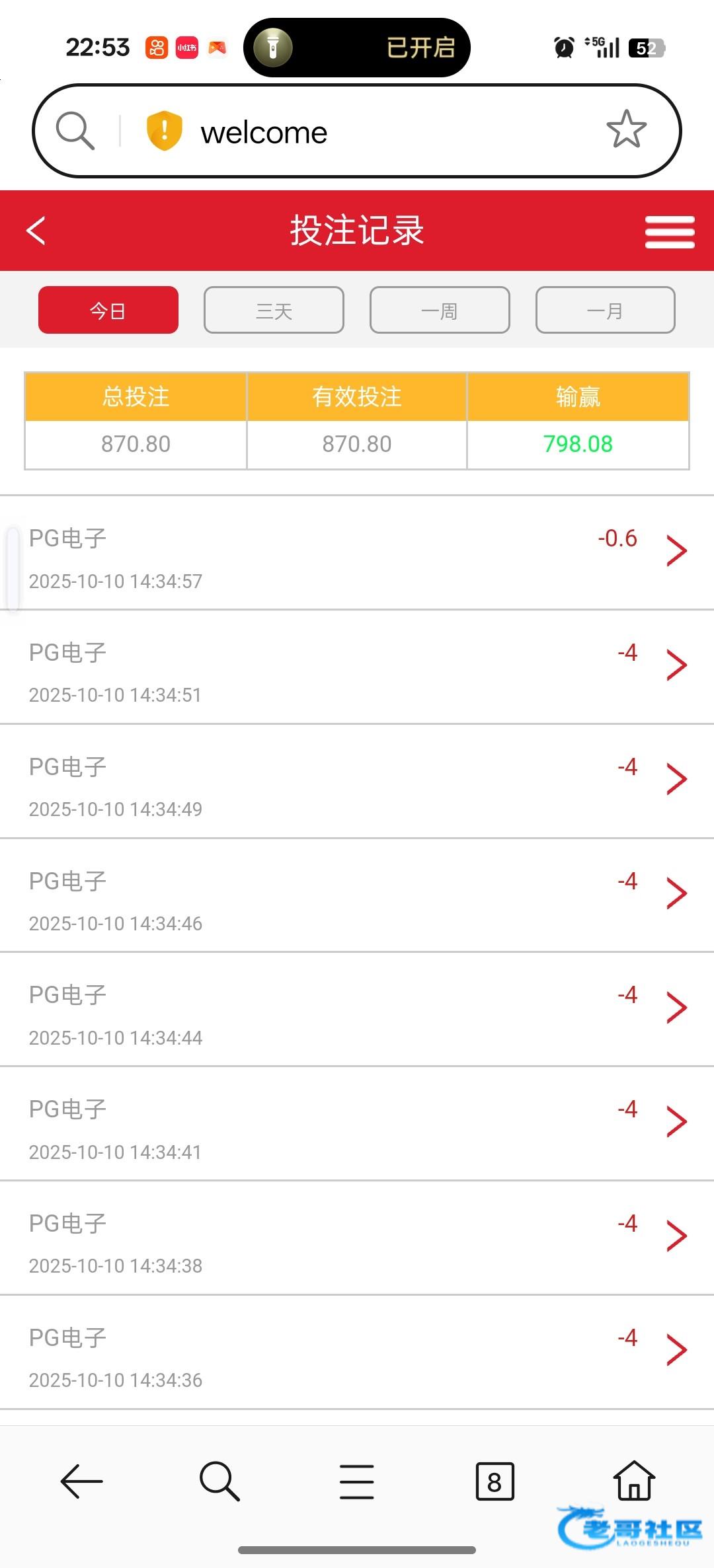The image size is (714, 1568).
Task: Switch to the 一月 filter
Action: pyautogui.click(x=605, y=310)
